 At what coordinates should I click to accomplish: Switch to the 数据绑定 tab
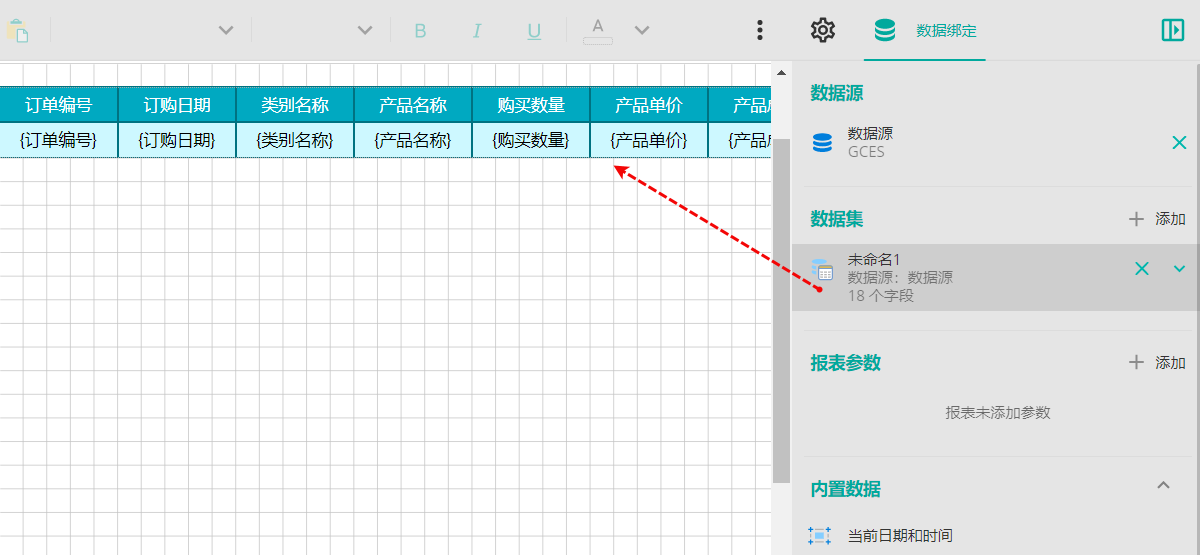pyautogui.click(x=925, y=31)
